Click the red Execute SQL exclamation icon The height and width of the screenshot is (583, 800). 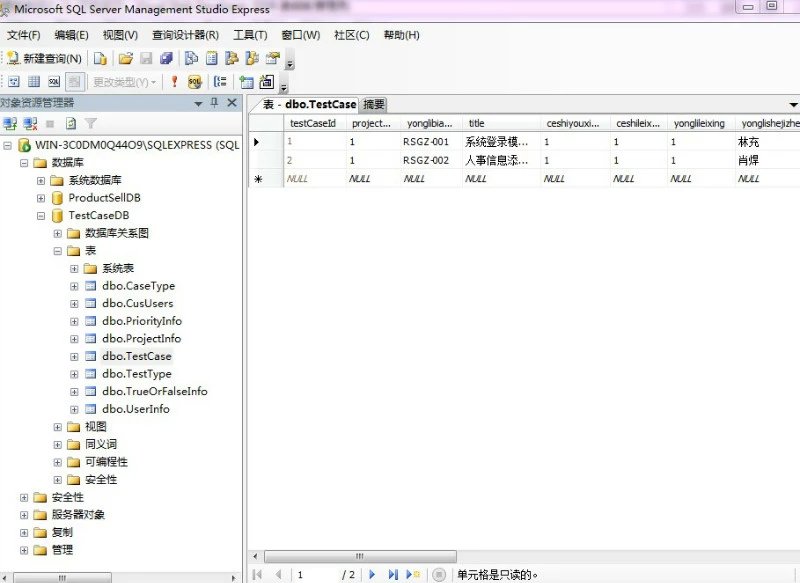point(174,82)
